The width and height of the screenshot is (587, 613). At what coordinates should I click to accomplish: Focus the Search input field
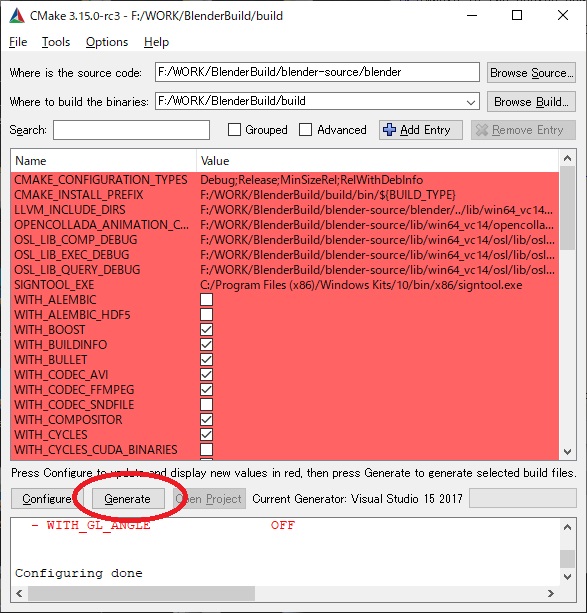pos(131,130)
